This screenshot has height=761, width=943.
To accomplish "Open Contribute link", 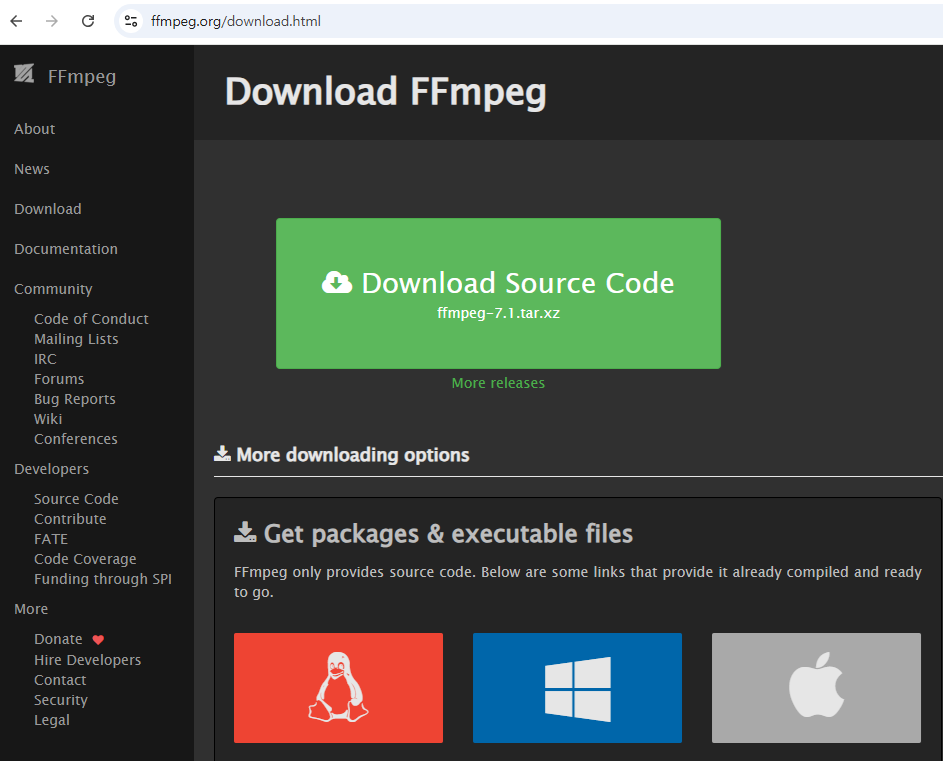I will click(70, 519).
